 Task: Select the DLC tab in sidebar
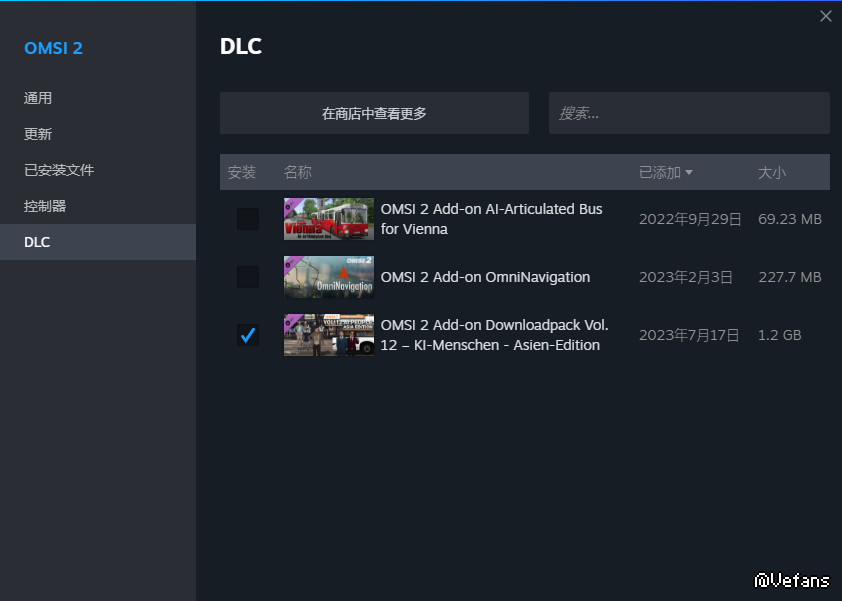click(x=98, y=242)
